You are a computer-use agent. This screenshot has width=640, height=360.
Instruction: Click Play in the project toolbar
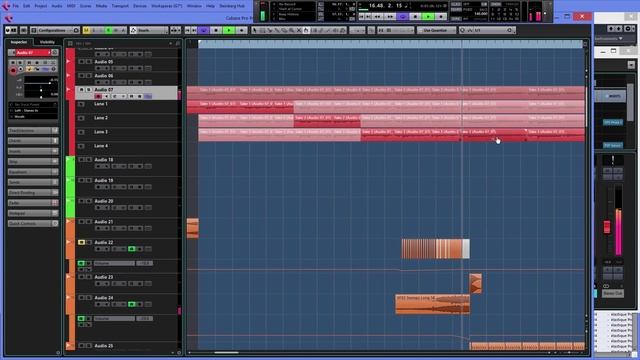[x=229, y=30]
